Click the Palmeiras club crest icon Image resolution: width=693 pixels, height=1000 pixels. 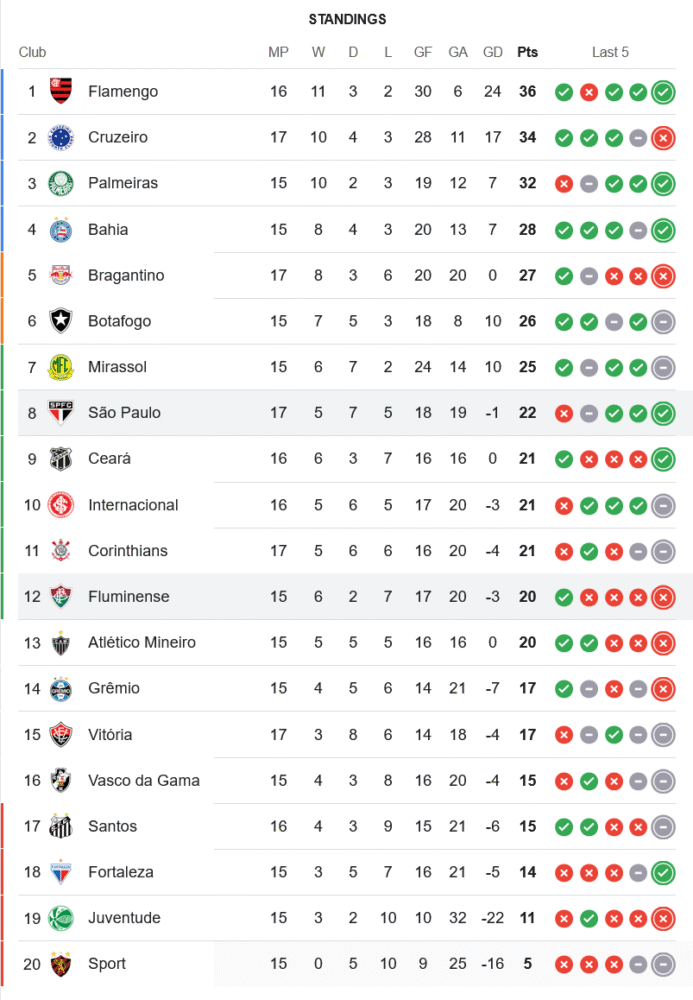pos(61,184)
